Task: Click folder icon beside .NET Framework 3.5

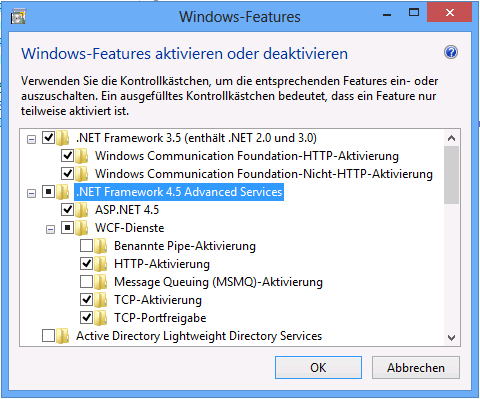Action: pyautogui.click(x=63, y=138)
